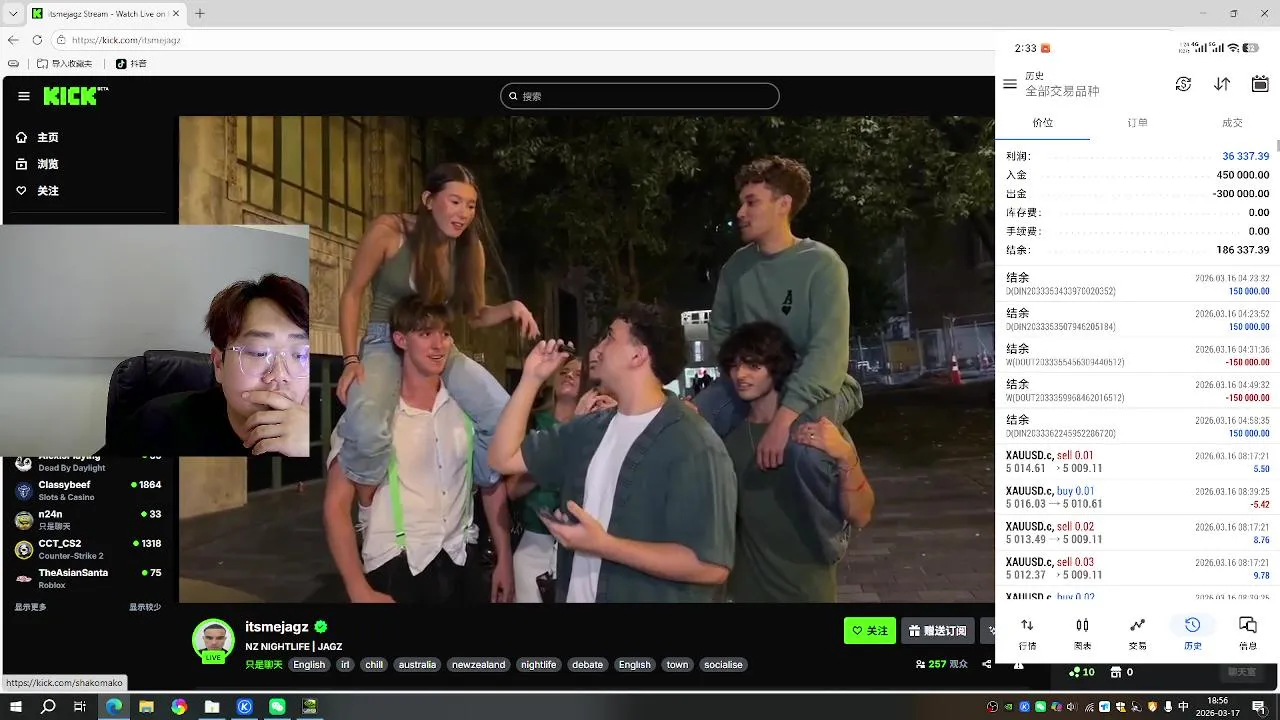The width and height of the screenshot is (1280, 720).
Task: Select the irl tag
Action: pos(345,664)
